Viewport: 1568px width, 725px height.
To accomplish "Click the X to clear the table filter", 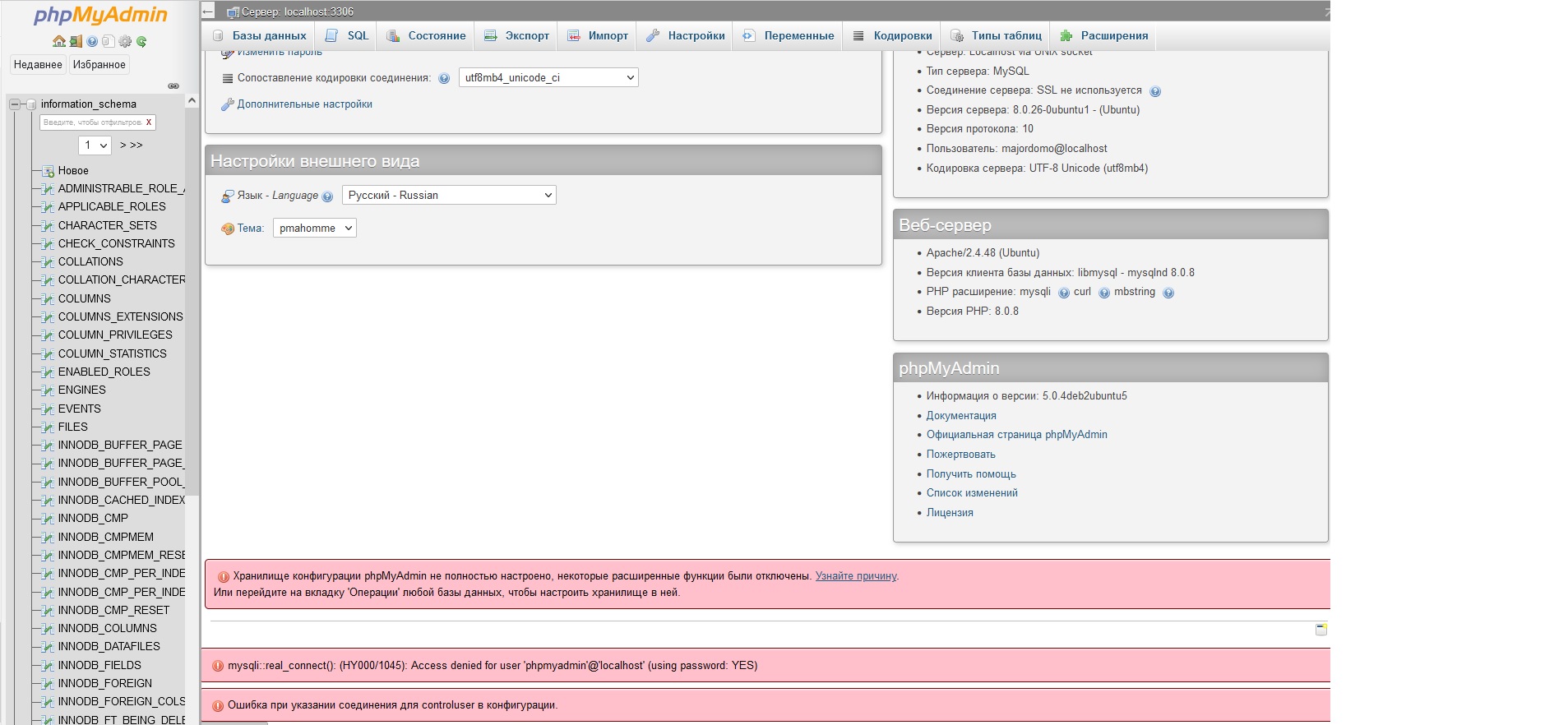I will pyautogui.click(x=149, y=122).
